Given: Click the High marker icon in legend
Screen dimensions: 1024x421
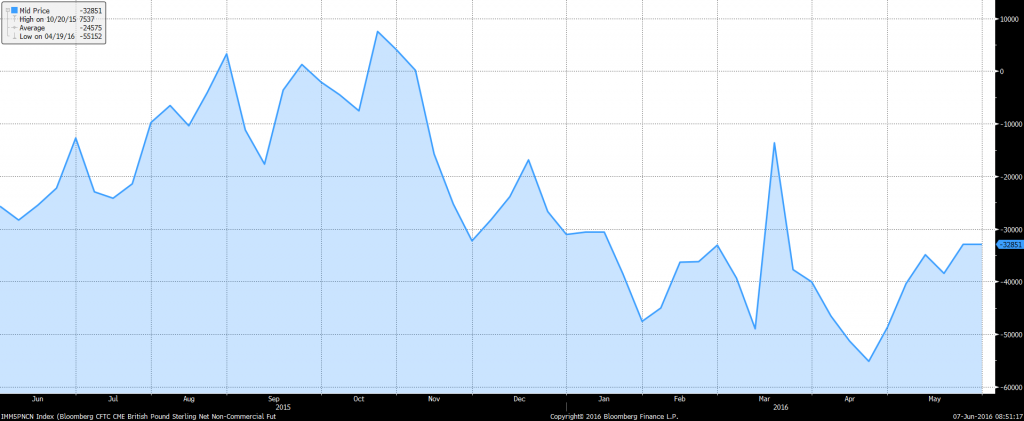Looking at the screenshot, I should [x=14, y=20].
